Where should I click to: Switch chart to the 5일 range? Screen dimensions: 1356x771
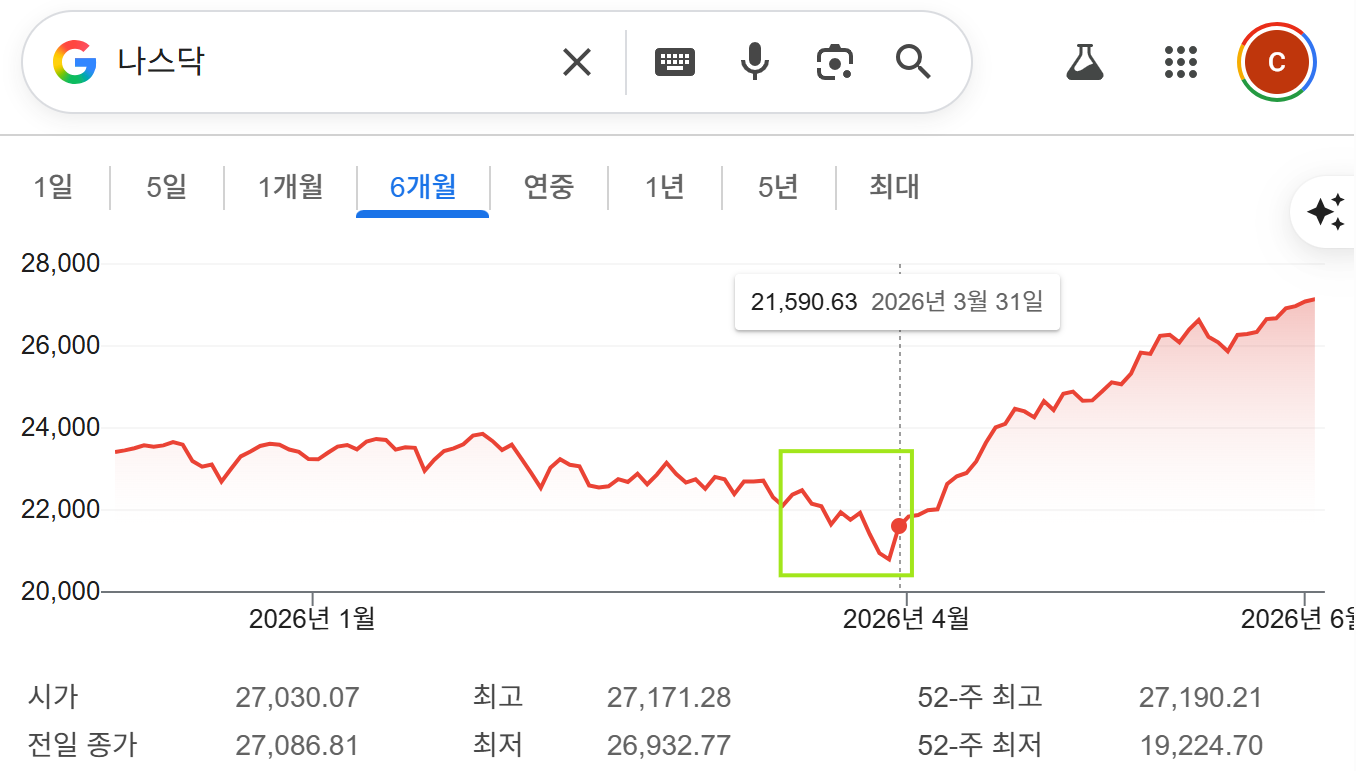(167, 187)
